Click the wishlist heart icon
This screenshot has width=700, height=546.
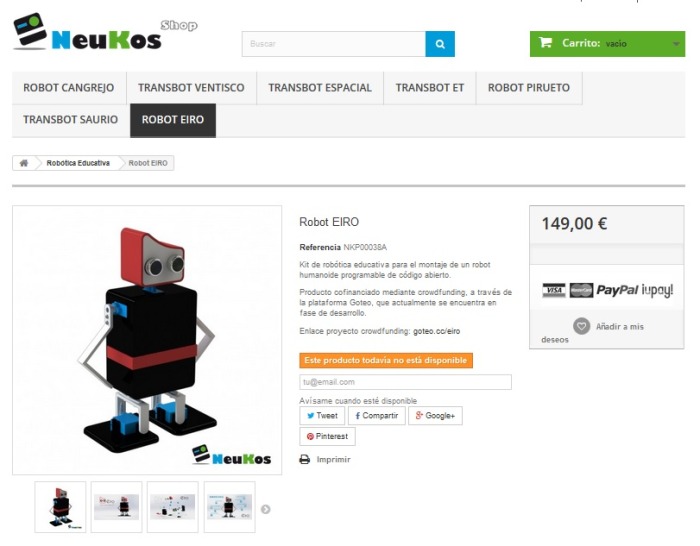pyautogui.click(x=581, y=326)
